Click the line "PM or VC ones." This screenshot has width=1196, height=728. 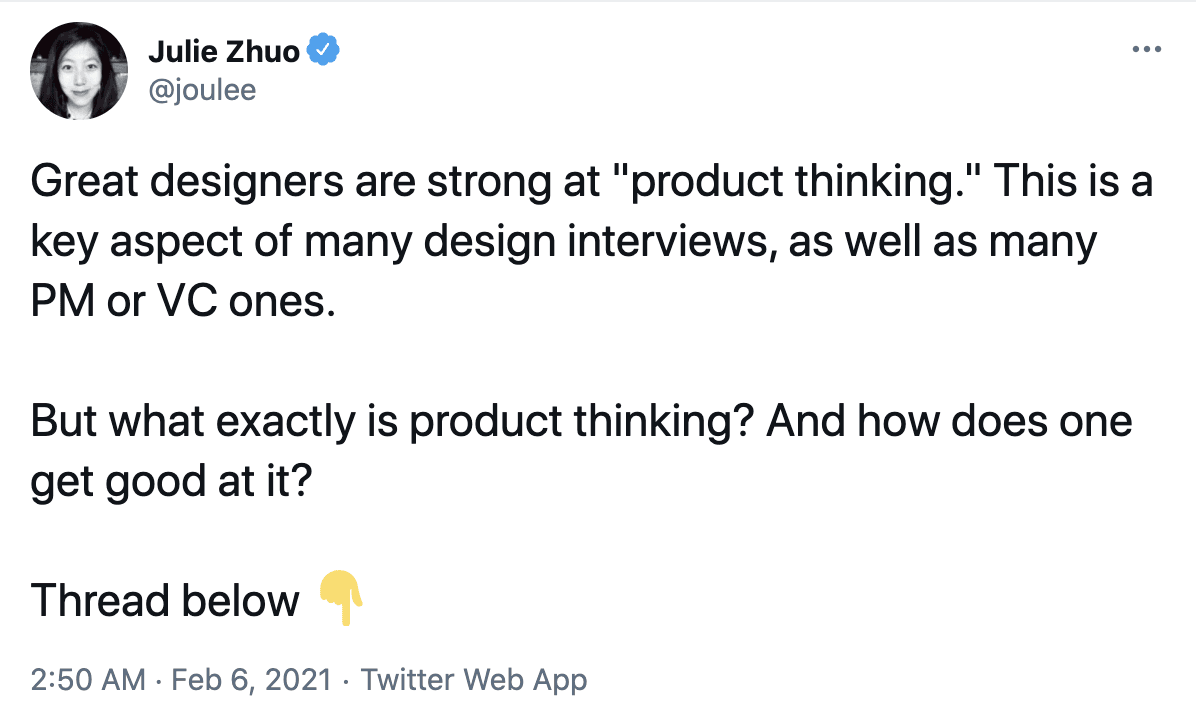click(183, 301)
